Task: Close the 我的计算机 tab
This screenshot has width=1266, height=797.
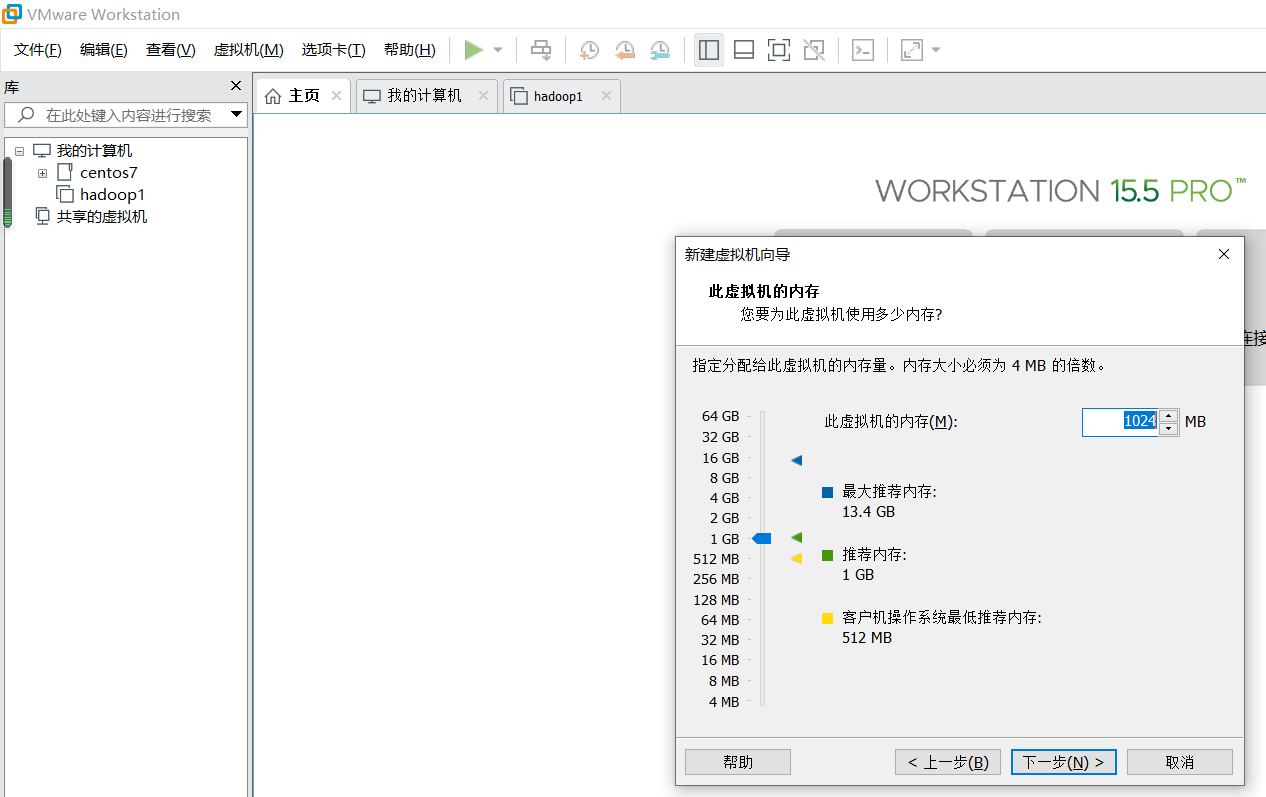Action: [x=484, y=96]
